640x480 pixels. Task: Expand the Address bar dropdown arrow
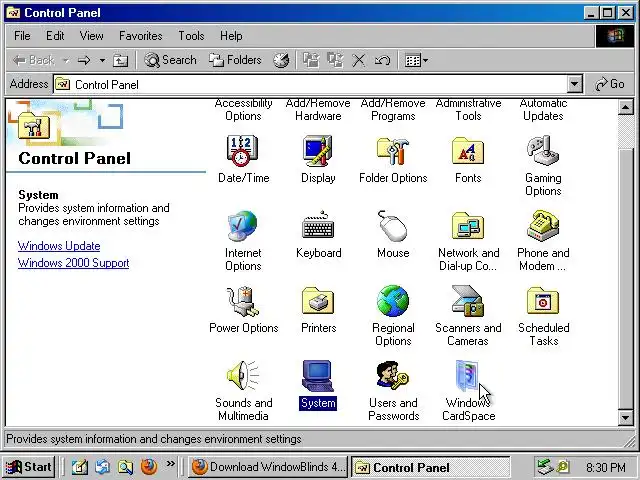pos(574,84)
